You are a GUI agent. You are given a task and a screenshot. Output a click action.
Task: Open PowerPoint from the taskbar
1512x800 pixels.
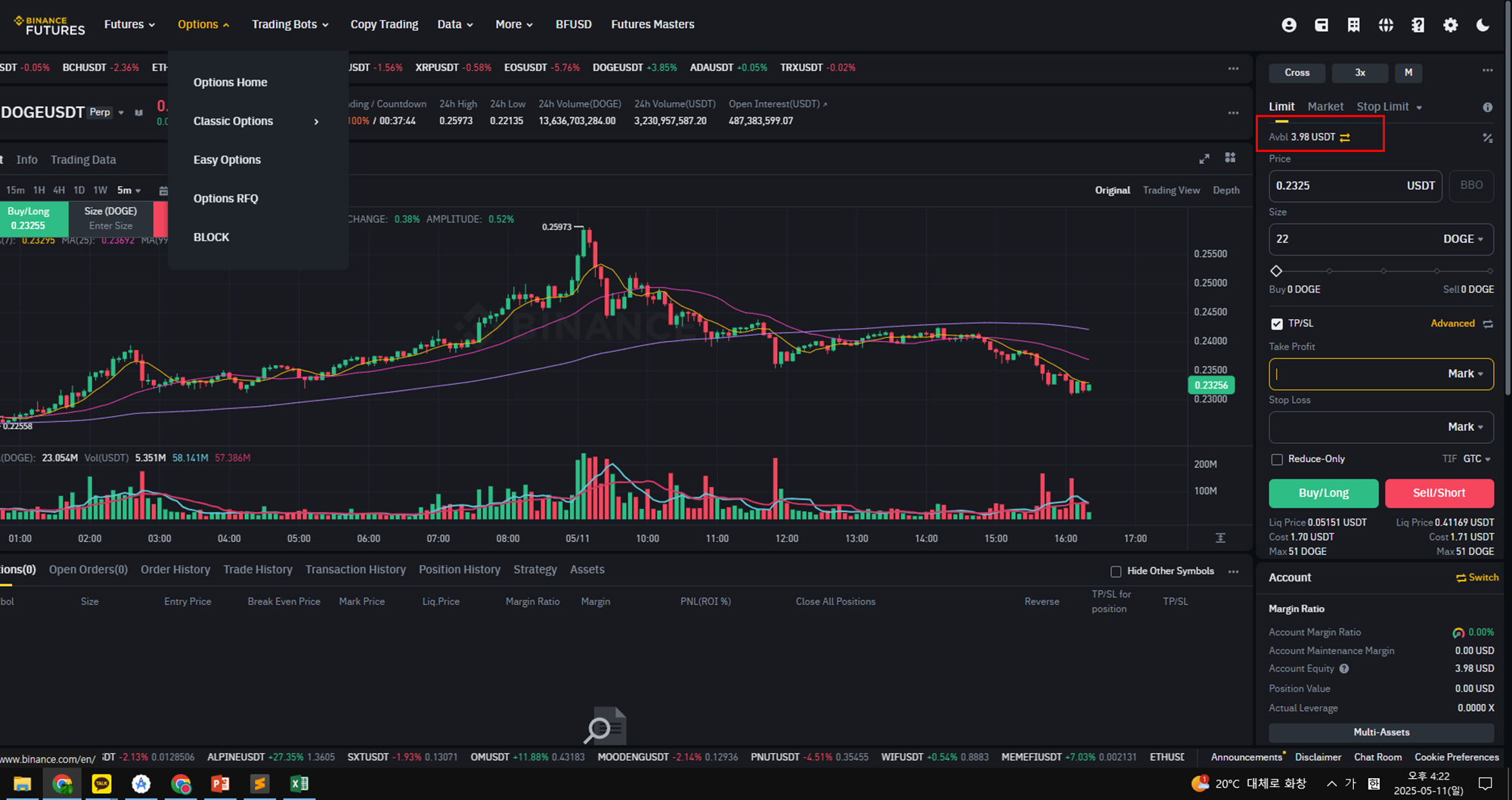(220, 784)
